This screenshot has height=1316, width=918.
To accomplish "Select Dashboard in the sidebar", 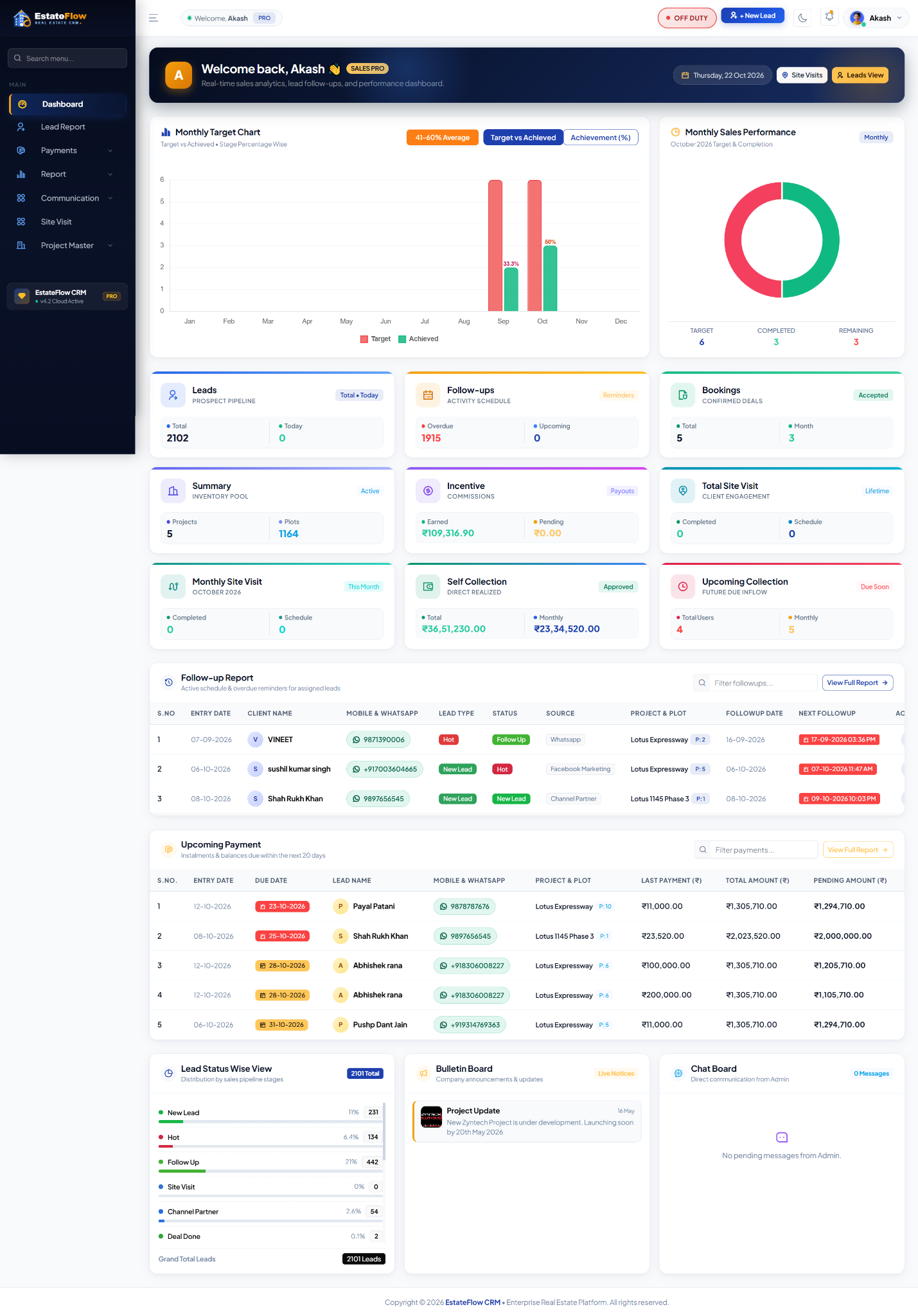I will [x=67, y=104].
